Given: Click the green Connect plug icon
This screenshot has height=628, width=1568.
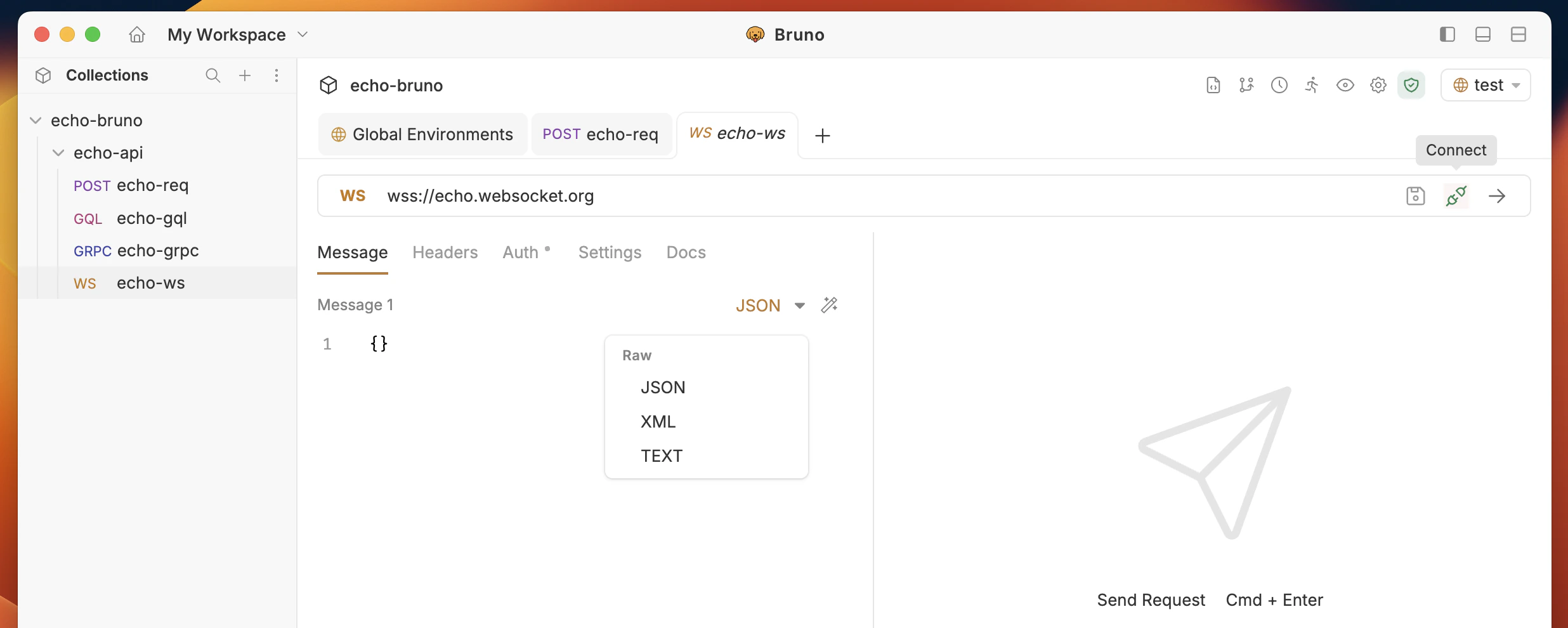Looking at the screenshot, I should [x=1456, y=195].
